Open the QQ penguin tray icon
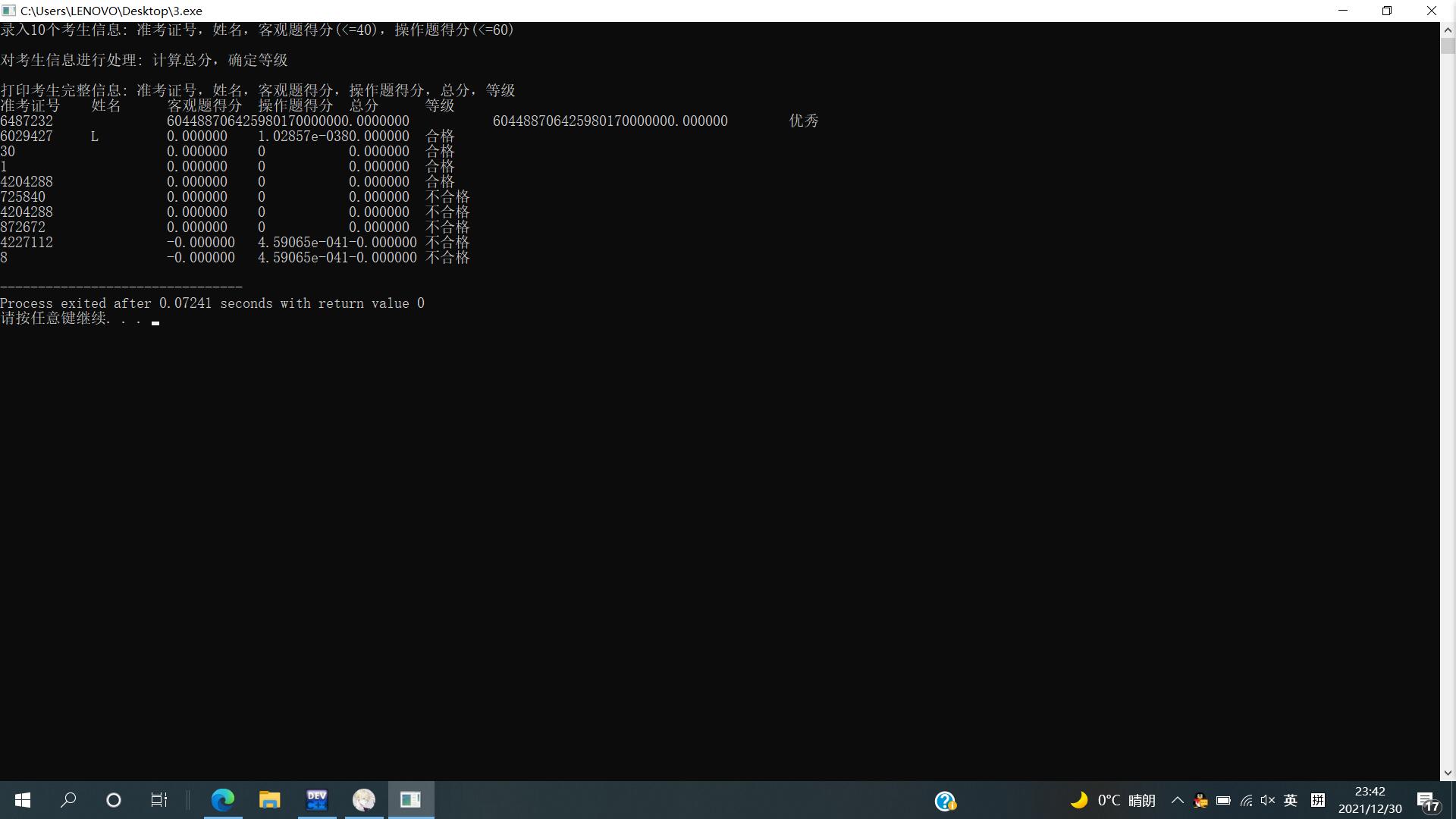 point(1200,800)
